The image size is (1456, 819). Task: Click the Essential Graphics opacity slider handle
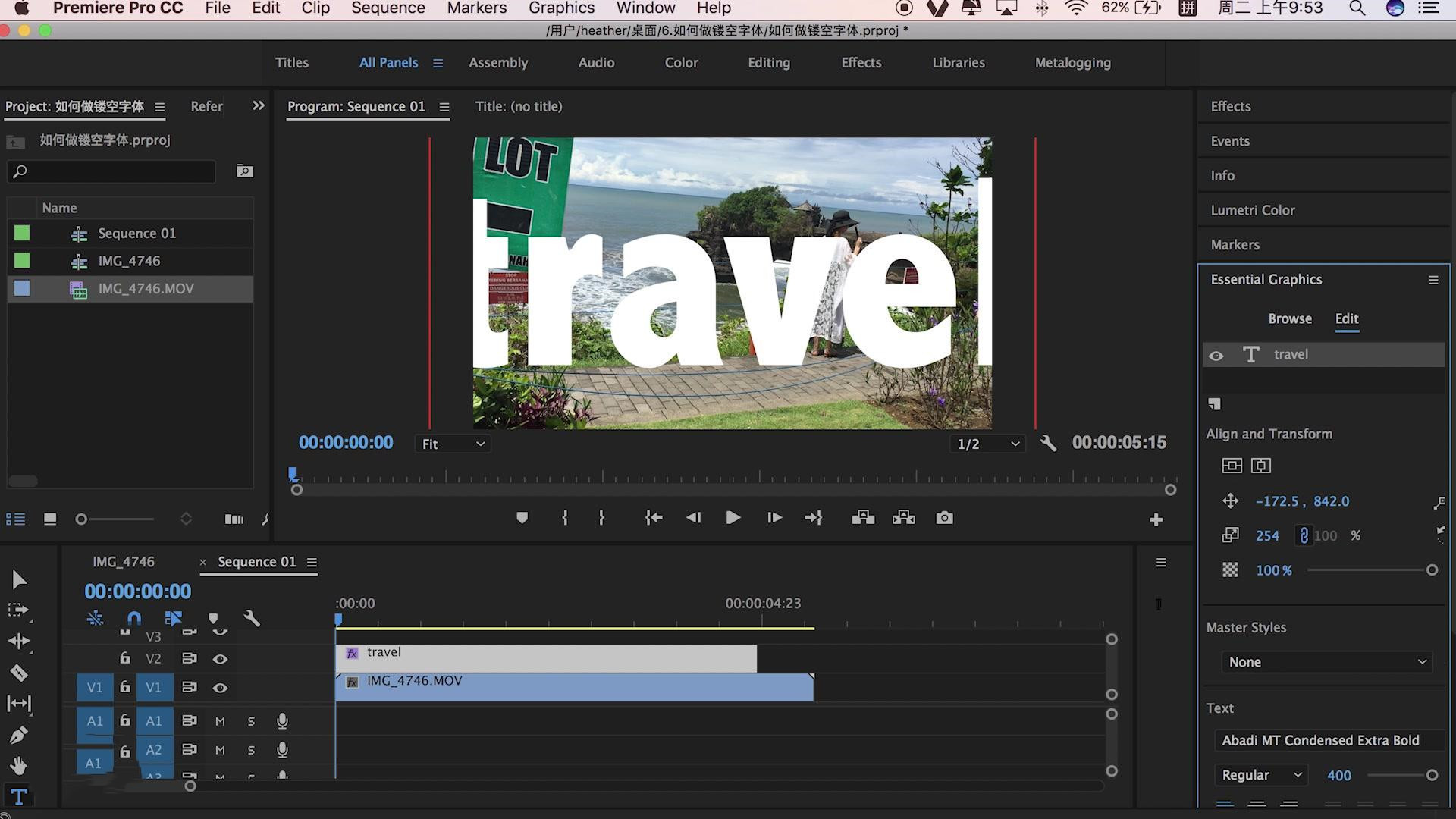pyautogui.click(x=1432, y=570)
